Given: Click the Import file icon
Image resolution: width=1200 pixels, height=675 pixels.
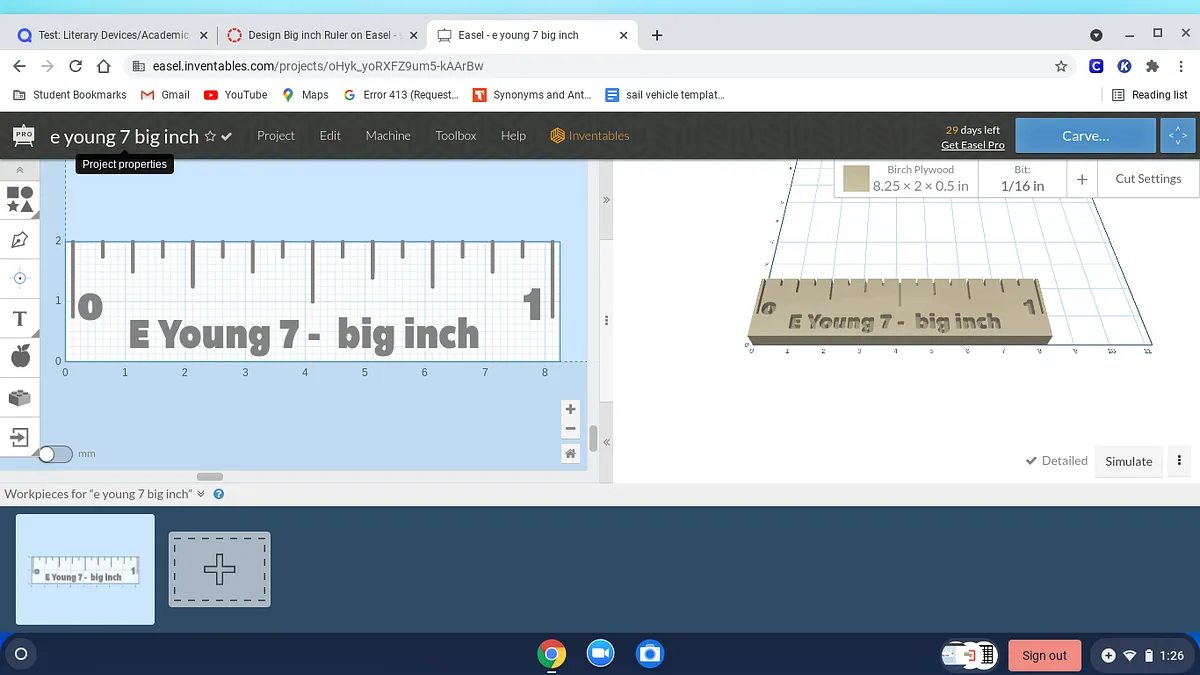Looking at the screenshot, I should (x=20, y=437).
